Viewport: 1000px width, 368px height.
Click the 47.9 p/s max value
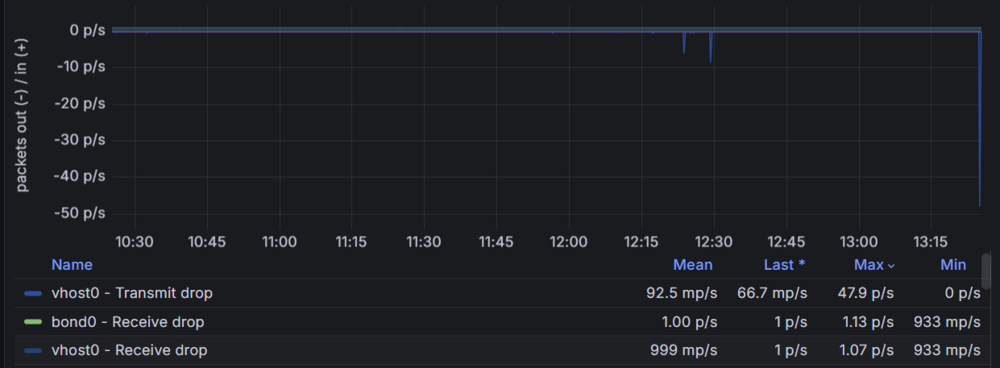[x=865, y=293]
